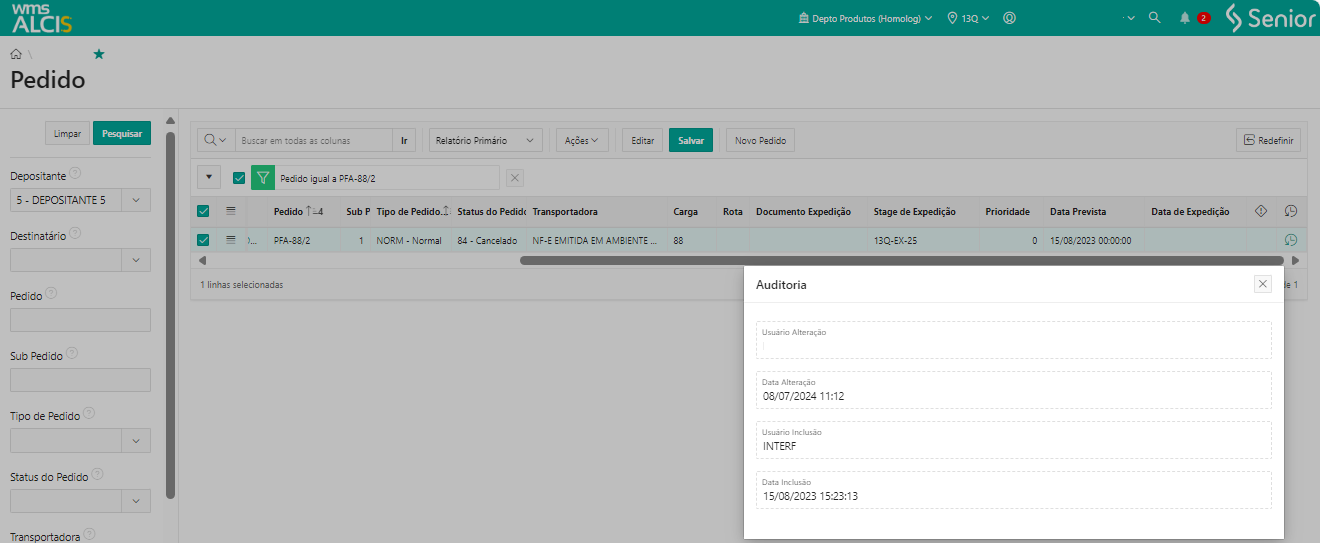Click the header search magnifier

(x=1154, y=18)
